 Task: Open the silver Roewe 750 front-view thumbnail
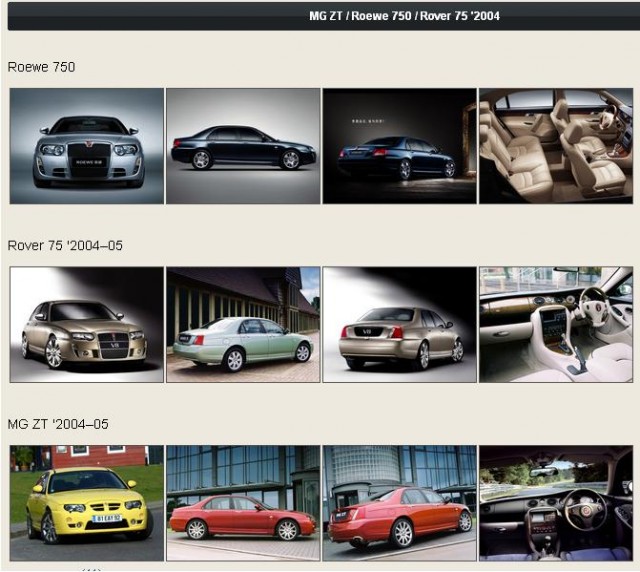click(x=87, y=146)
